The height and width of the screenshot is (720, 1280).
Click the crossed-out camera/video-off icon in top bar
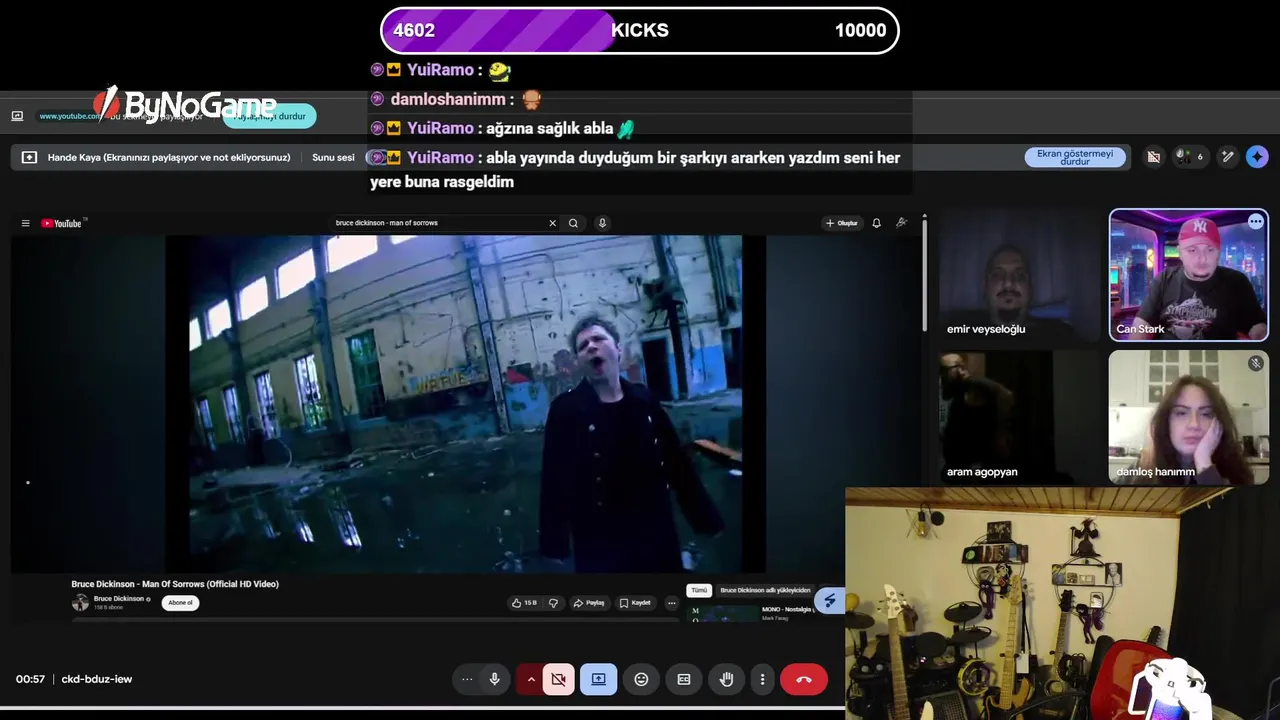1154,157
